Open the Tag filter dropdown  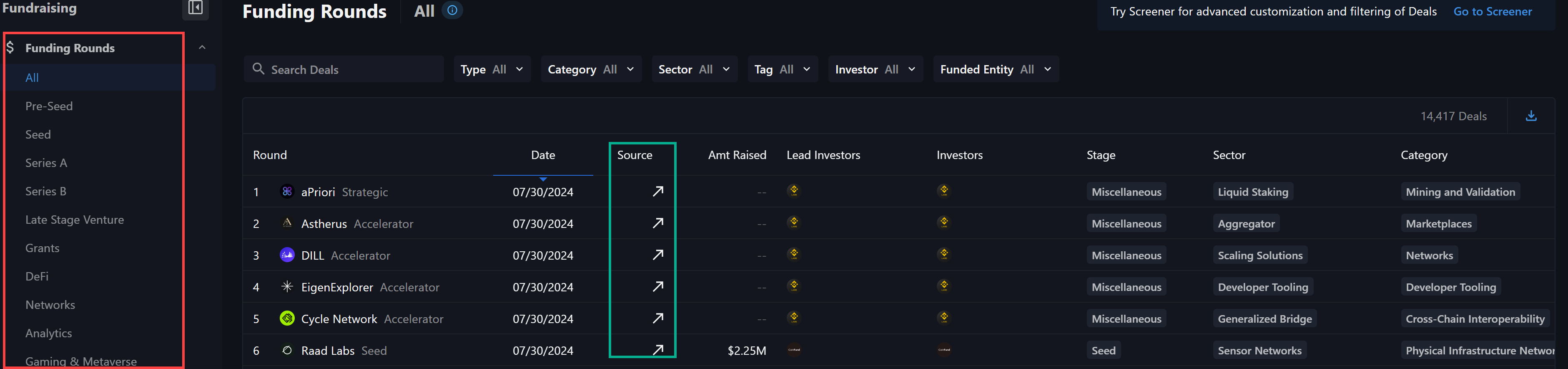(783, 69)
